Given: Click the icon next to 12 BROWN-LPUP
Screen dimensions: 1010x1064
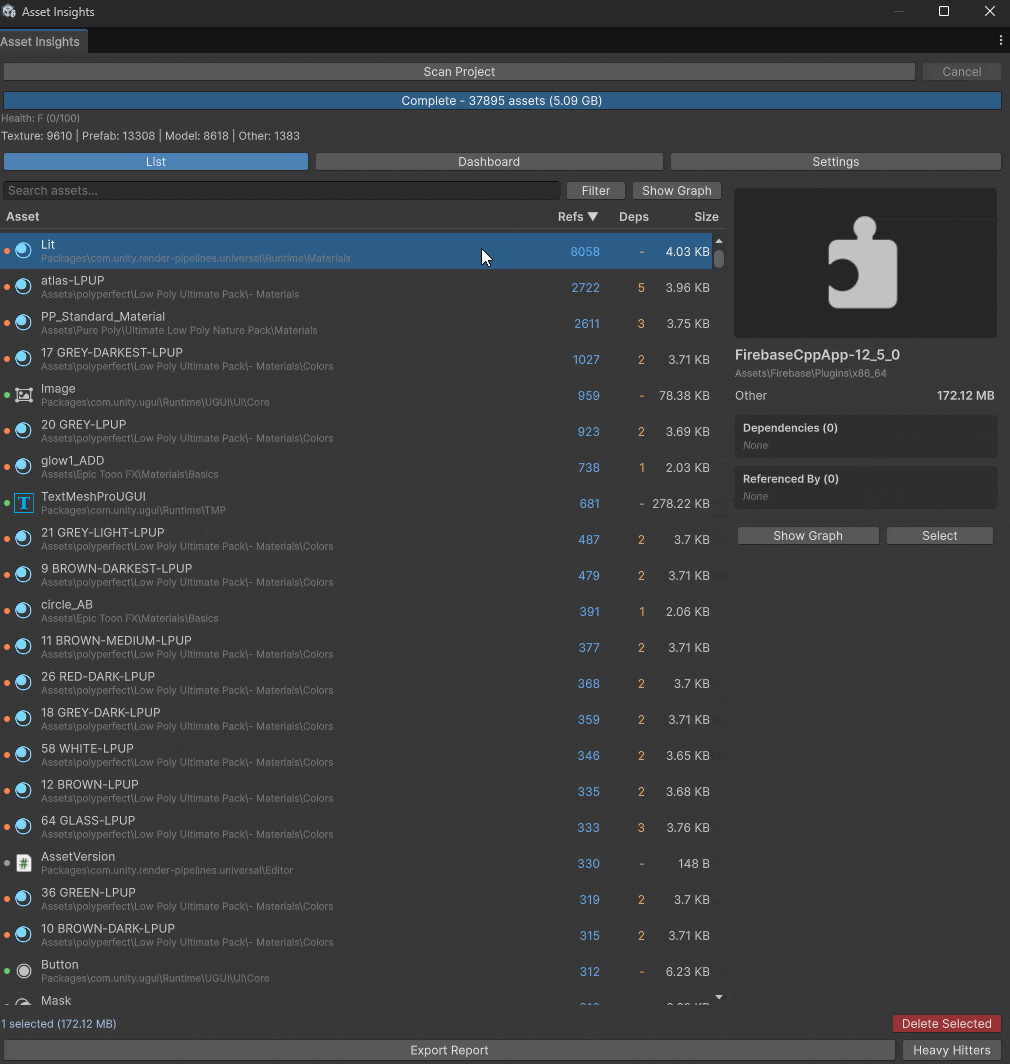Looking at the screenshot, I should (24, 790).
